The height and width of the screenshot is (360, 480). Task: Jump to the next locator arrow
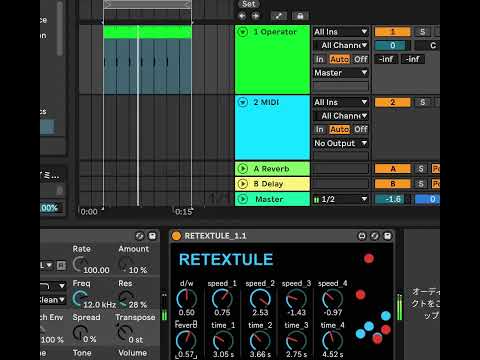pos(256,16)
